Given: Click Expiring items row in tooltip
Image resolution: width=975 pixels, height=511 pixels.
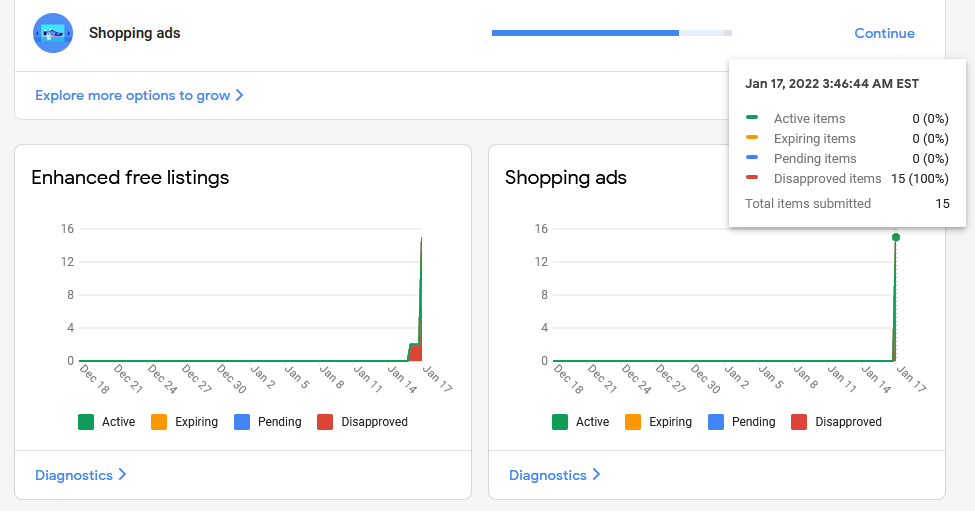Looking at the screenshot, I should click(x=847, y=139).
